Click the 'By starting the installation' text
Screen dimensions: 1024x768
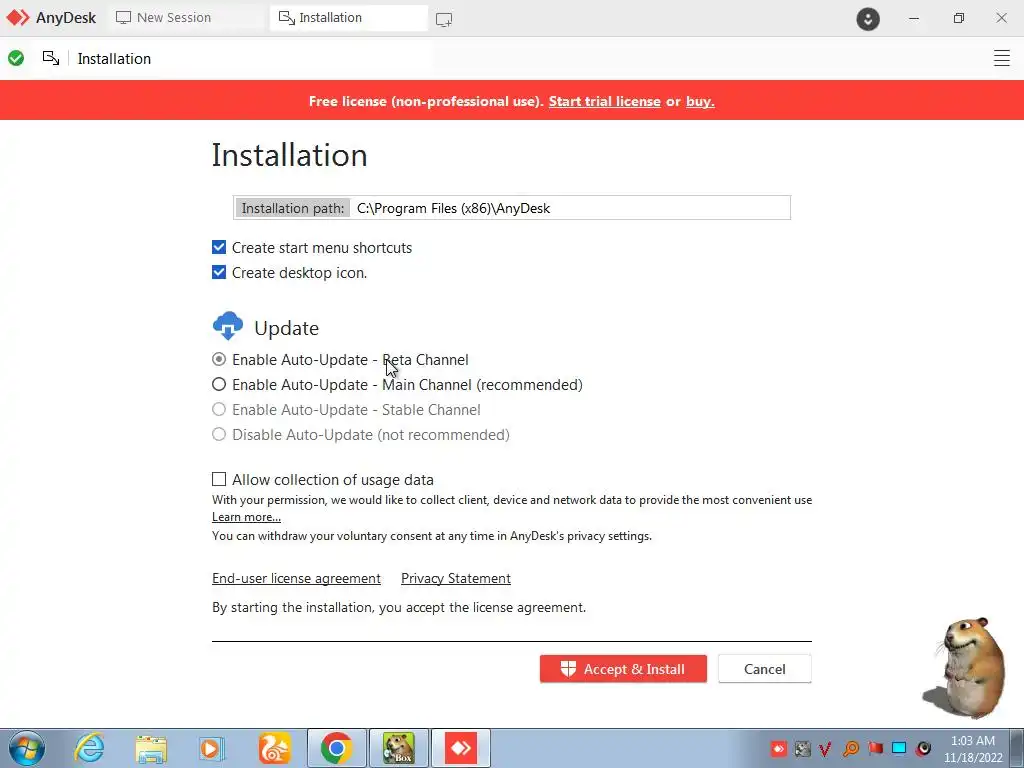pos(399,607)
